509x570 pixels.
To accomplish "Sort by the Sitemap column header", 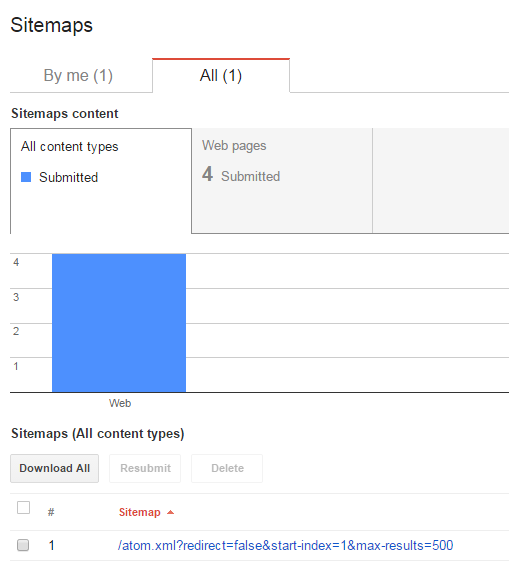I will [x=140, y=512].
